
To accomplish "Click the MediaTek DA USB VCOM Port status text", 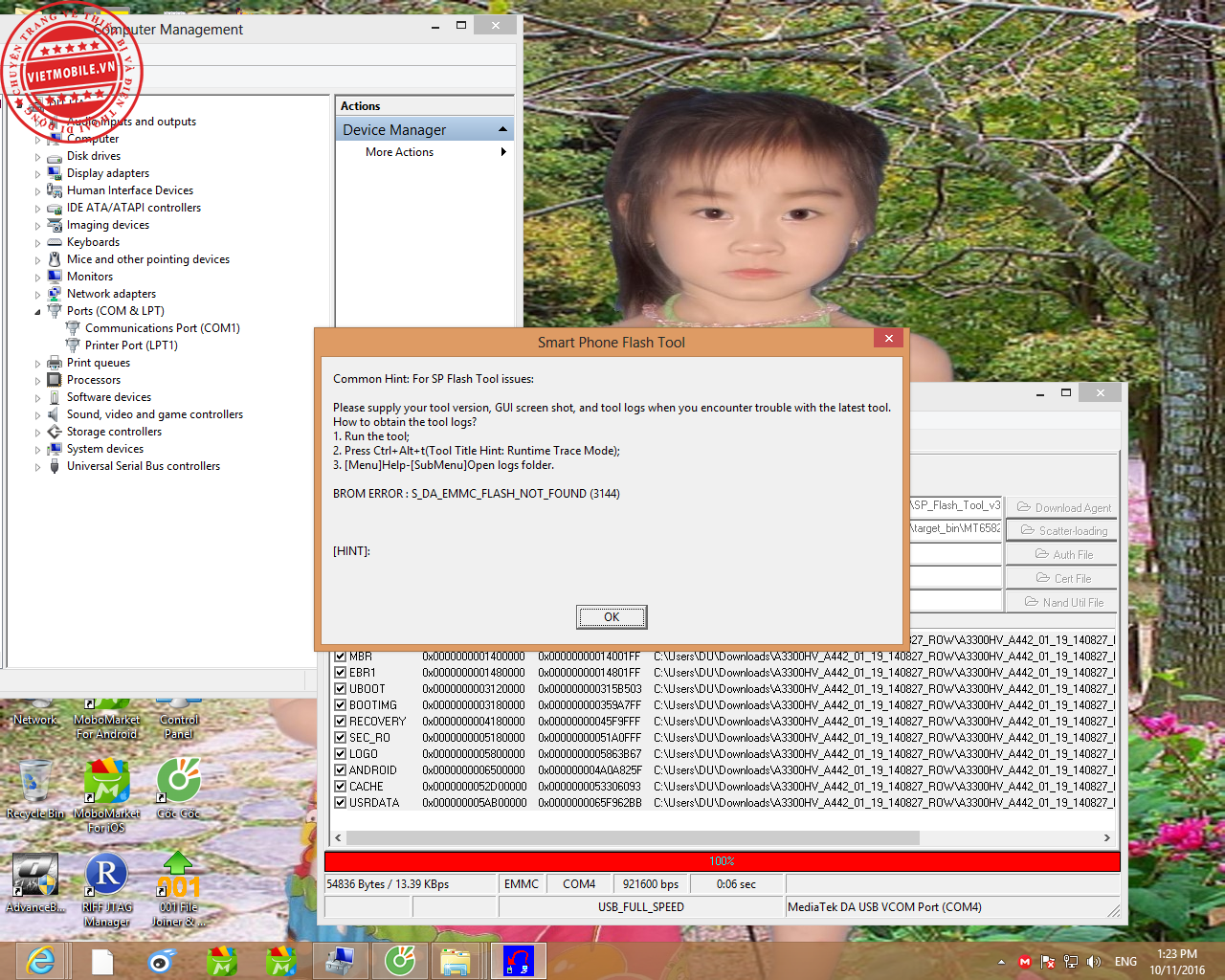I will 884,907.
